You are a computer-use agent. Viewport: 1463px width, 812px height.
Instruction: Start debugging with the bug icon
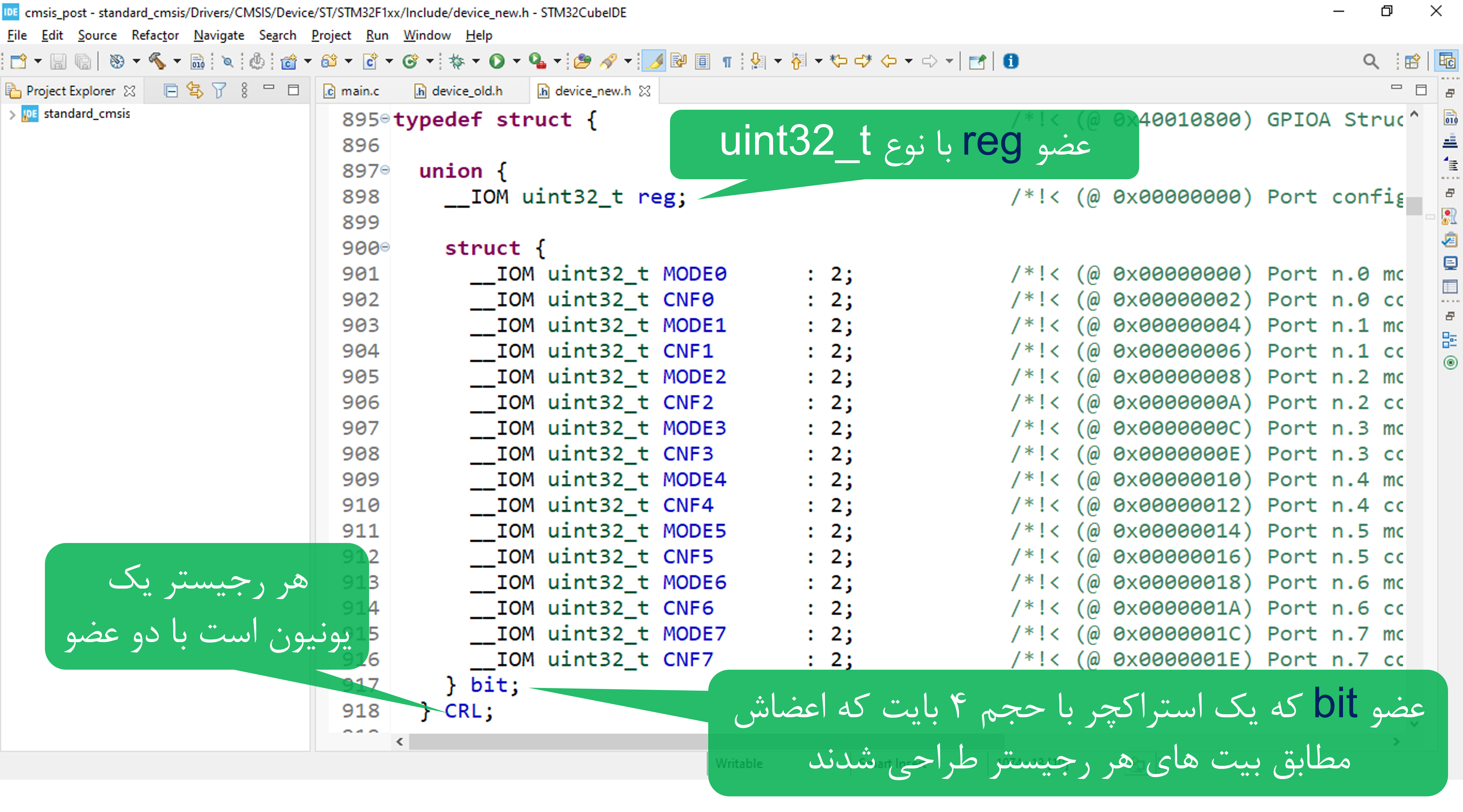coord(457,61)
